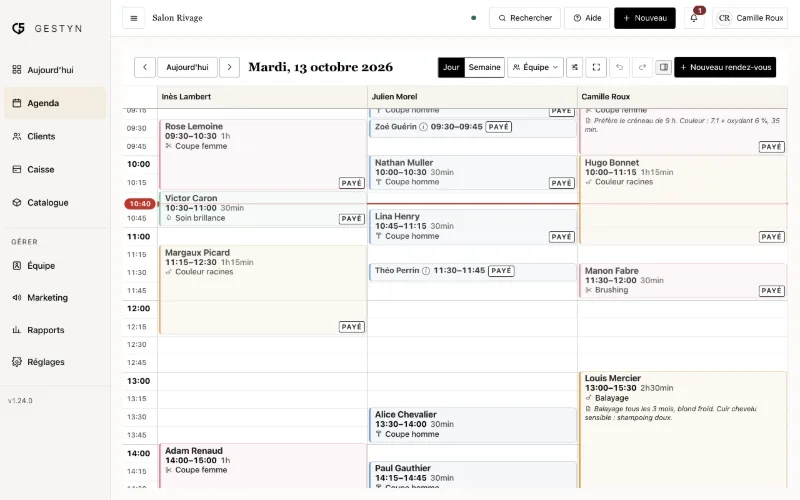Screen dimensions: 800x500
Task: Open the Catalogue label in the sidebar
Action: pos(48,203)
